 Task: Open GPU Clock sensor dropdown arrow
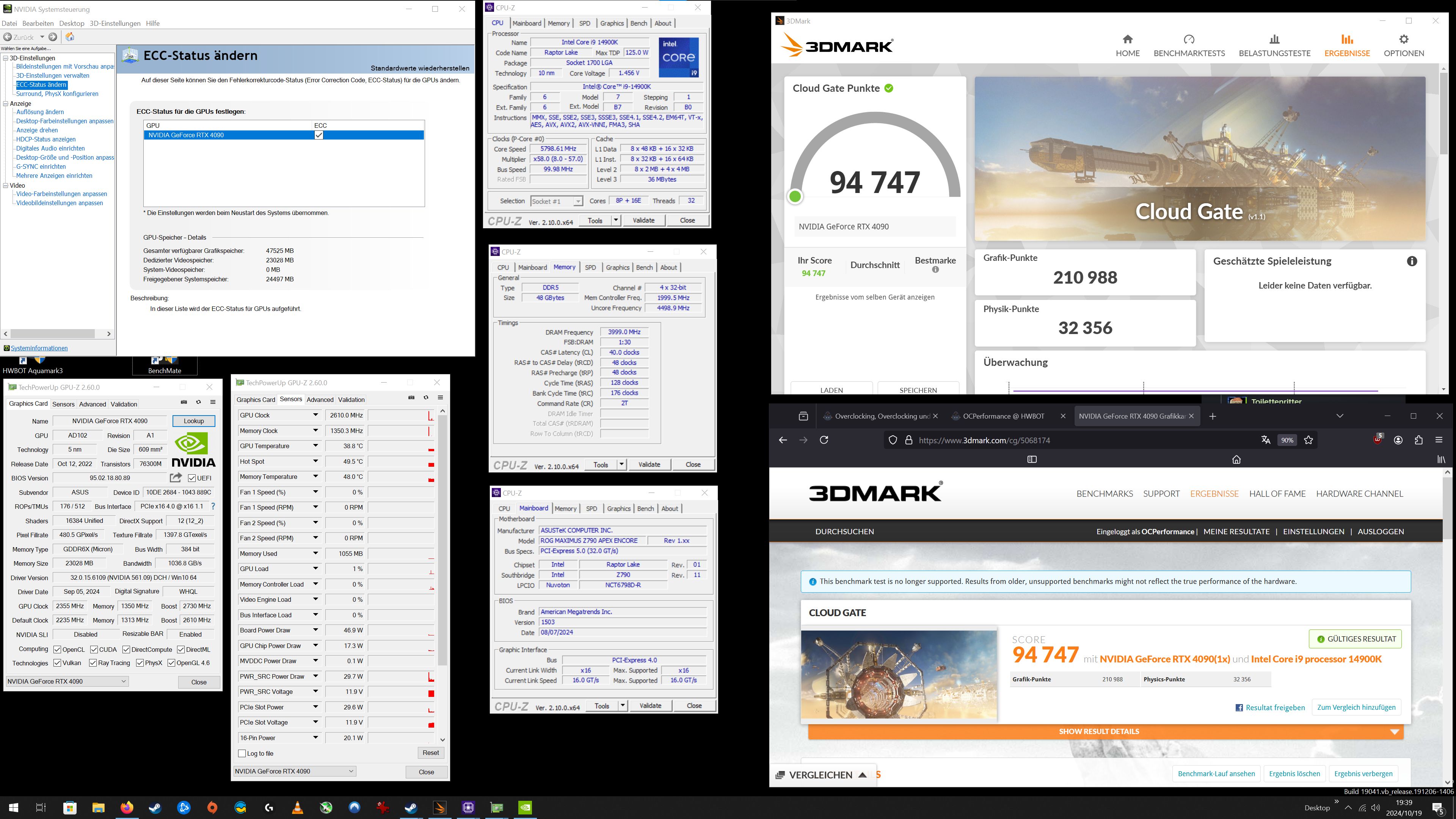(x=316, y=415)
